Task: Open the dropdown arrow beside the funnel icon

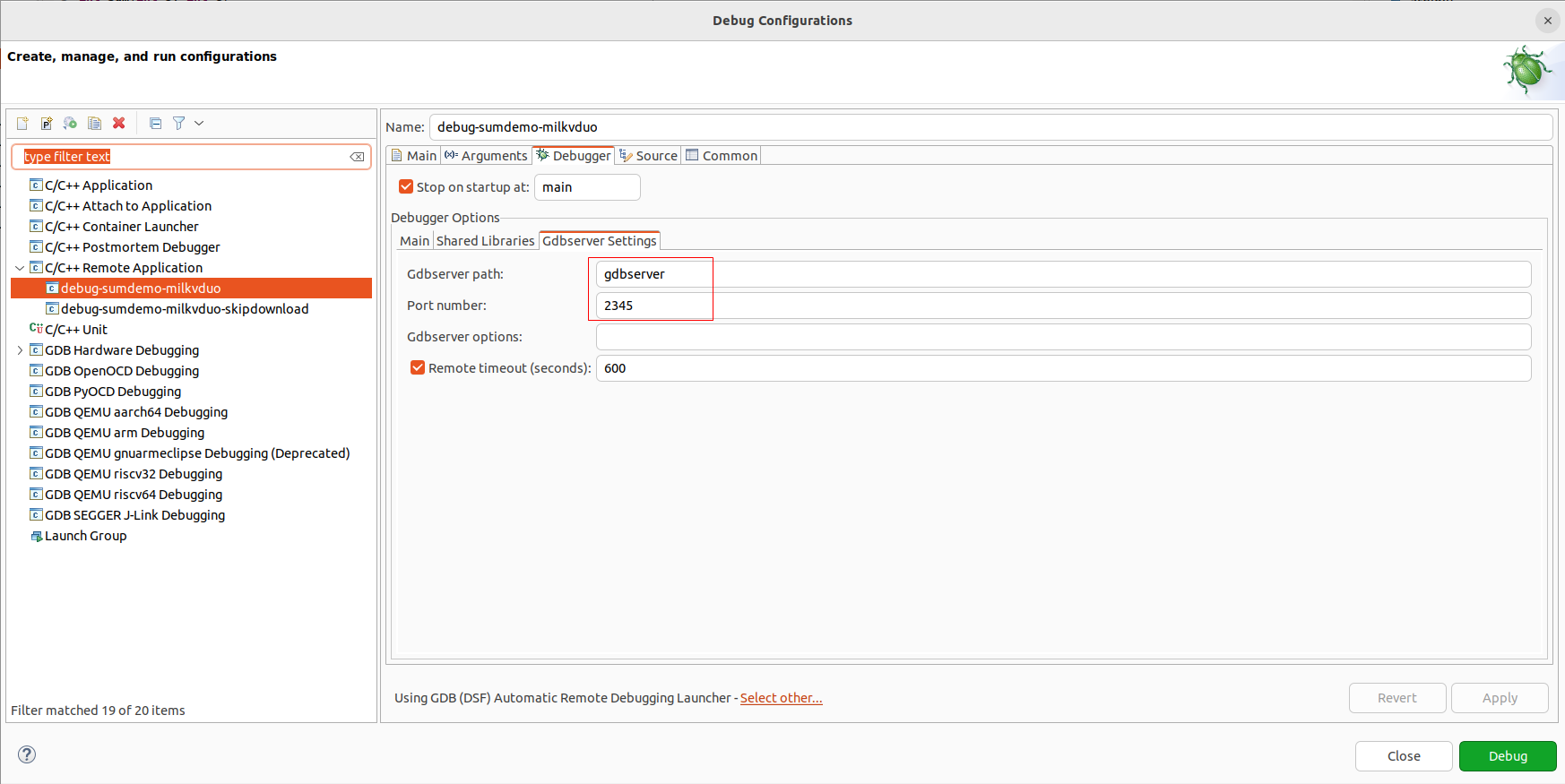Action: [199, 124]
